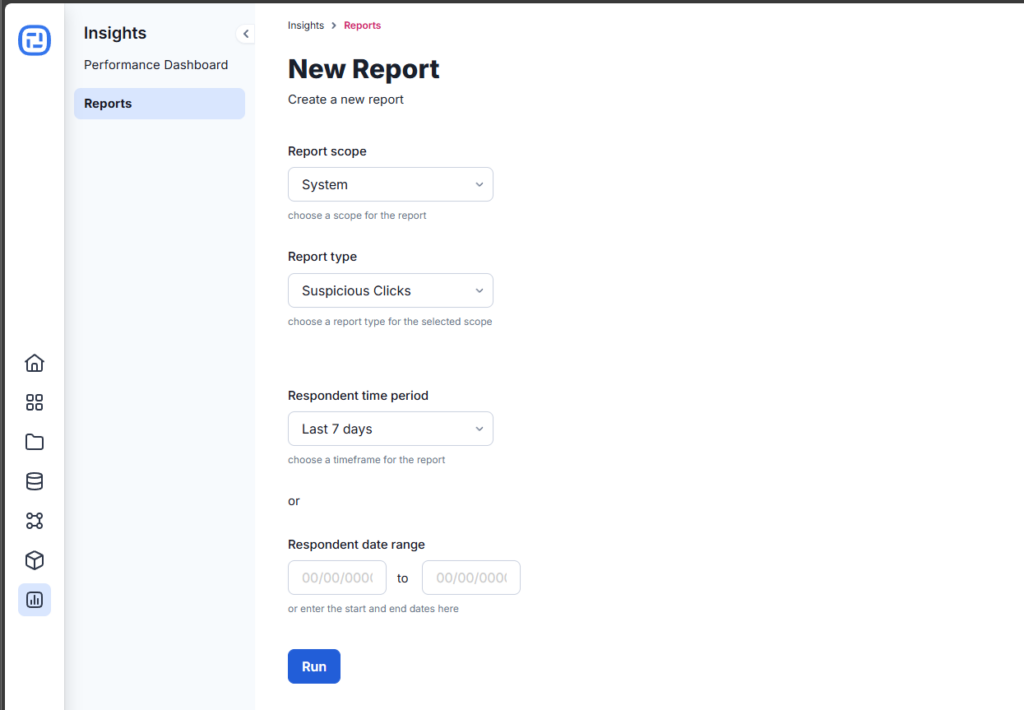Image resolution: width=1024 pixels, height=710 pixels.
Task: Focus the start date input field
Action: (337, 578)
